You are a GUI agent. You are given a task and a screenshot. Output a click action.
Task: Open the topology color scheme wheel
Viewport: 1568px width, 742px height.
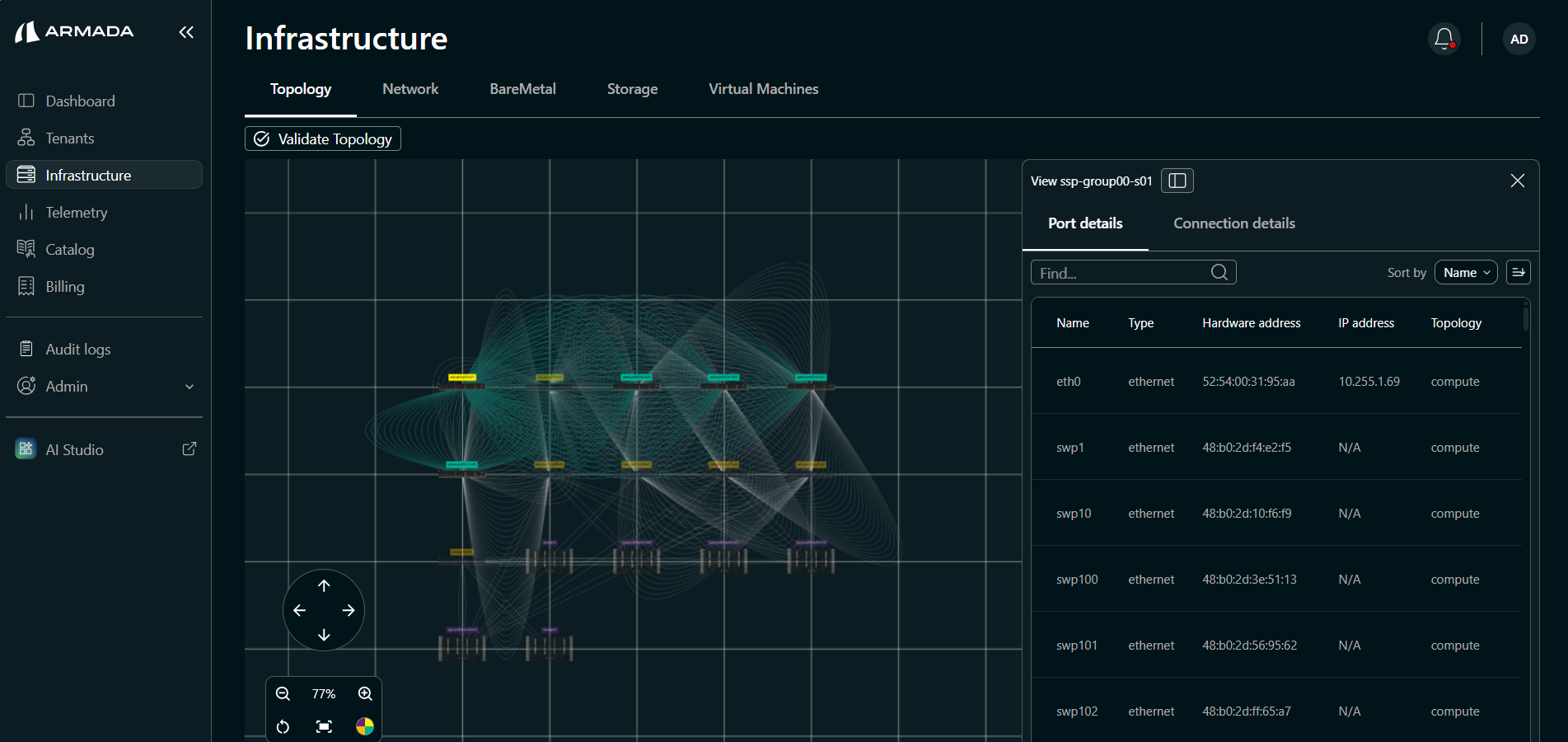[x=365, y=726]
